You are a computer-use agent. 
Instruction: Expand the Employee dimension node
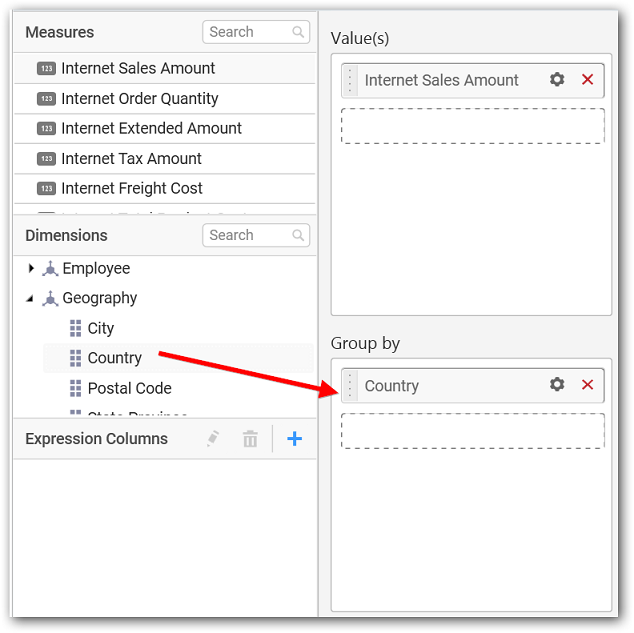coord(31,268)
